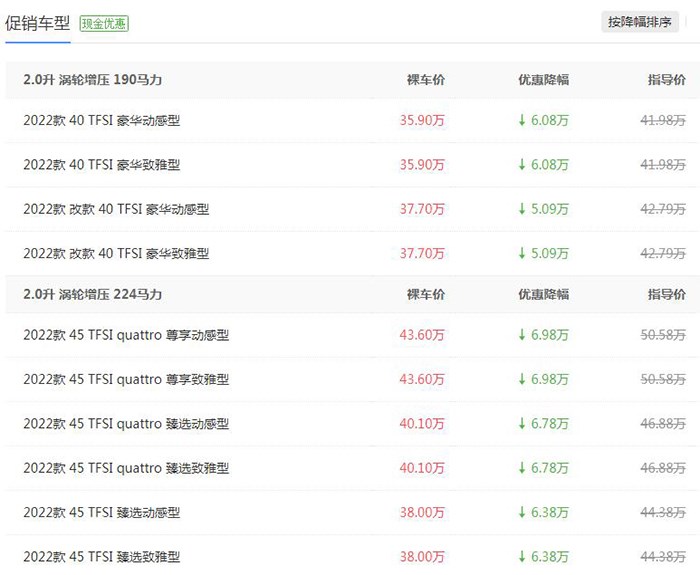Click 40.10万 price of quattro 臻选致雅型
This screenshot has width=700, height=575.
coord(422,468)
